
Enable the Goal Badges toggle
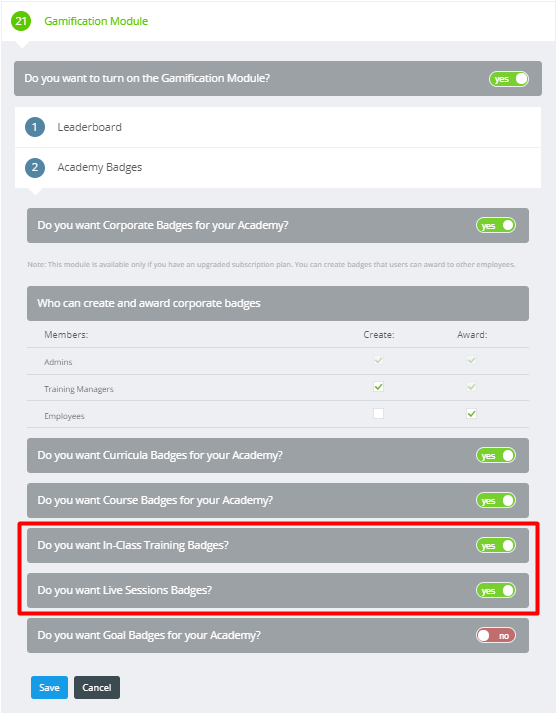[x=496, y=635]
